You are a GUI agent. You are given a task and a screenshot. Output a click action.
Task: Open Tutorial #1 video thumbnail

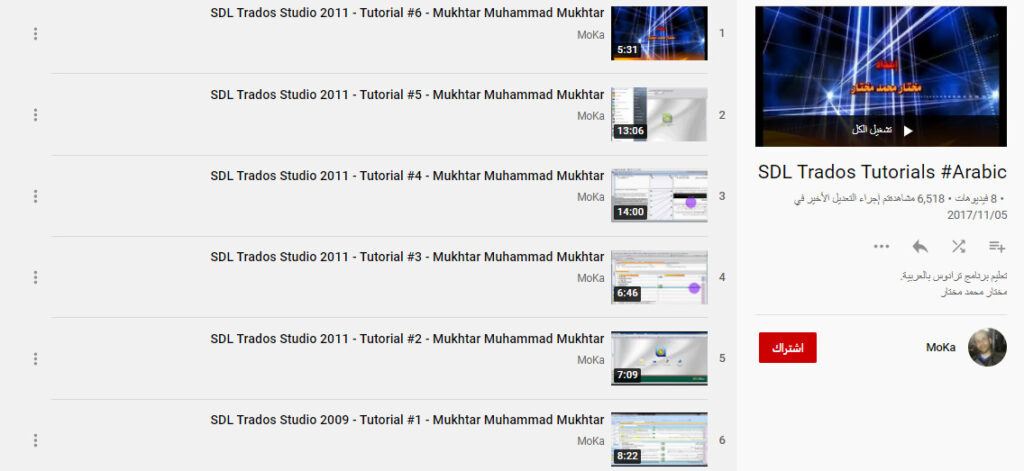point(659,439)
